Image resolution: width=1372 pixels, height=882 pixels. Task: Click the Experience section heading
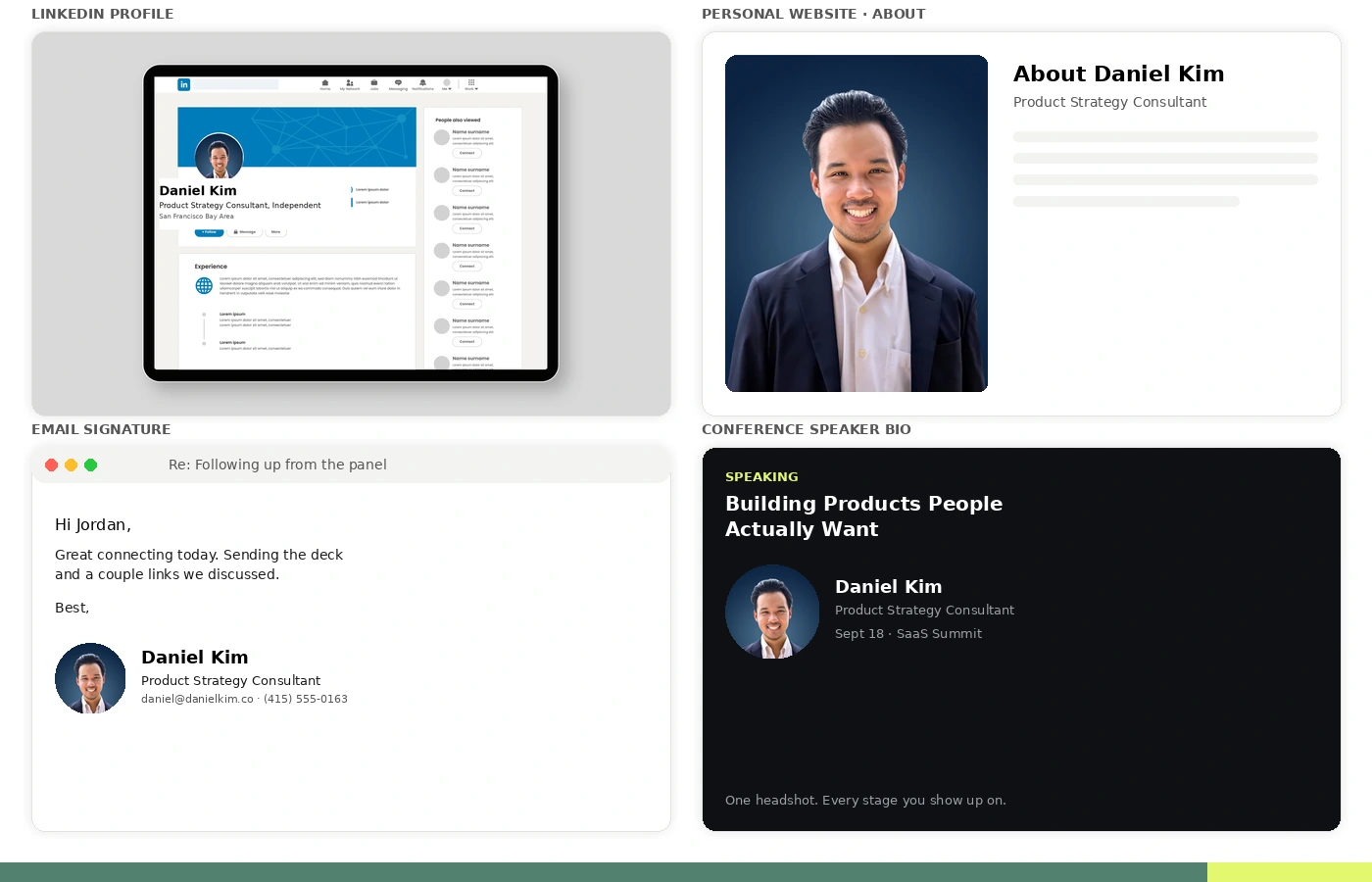click(x=211, y=267)
